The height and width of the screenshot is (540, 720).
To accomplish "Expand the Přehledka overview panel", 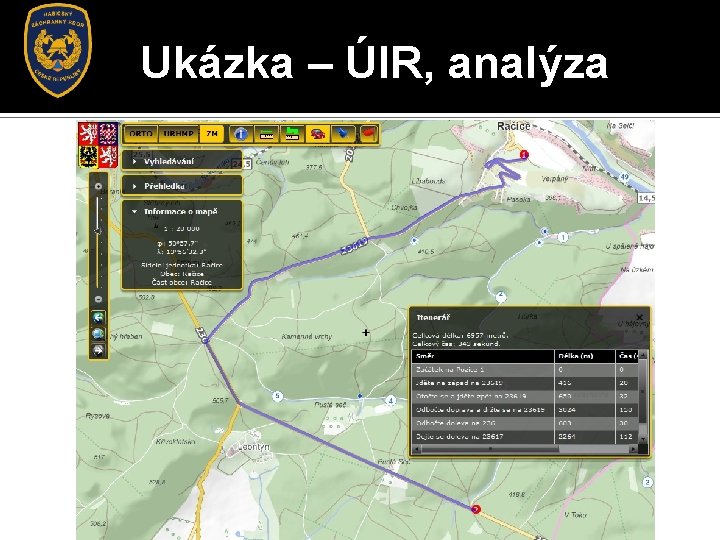I will 182,186.
